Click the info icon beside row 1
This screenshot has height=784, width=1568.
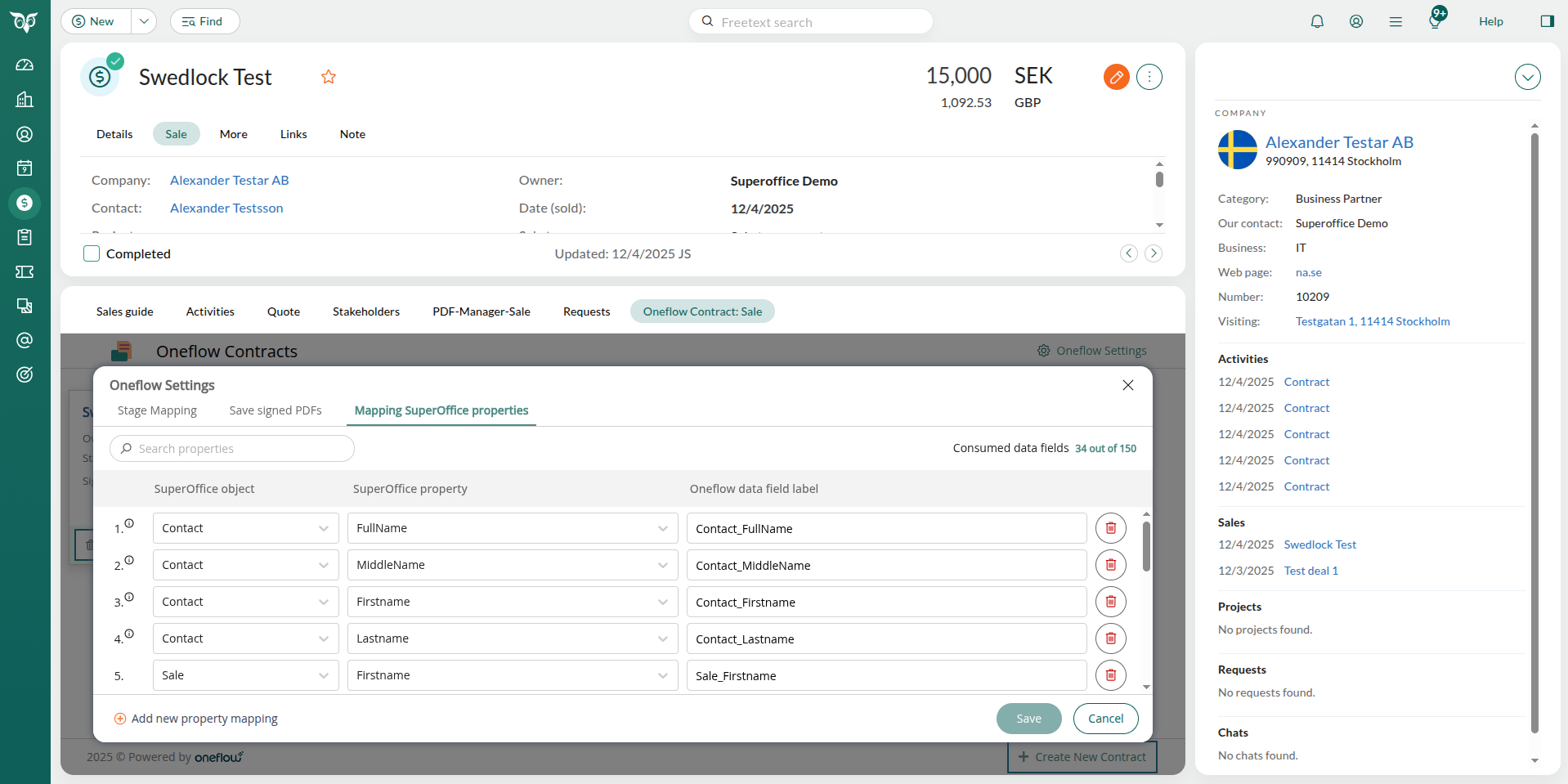pos(129,523)
